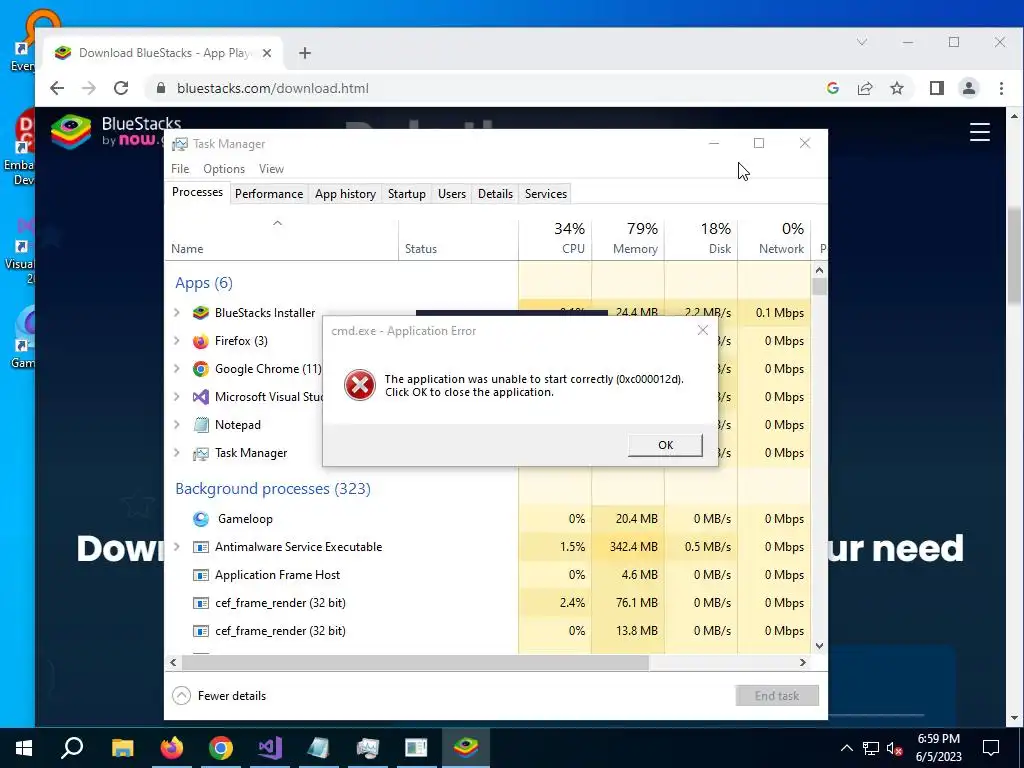Click the Firefox icon in process list
The width and height of the screenshot is (1024, 768).
(200, 341)
